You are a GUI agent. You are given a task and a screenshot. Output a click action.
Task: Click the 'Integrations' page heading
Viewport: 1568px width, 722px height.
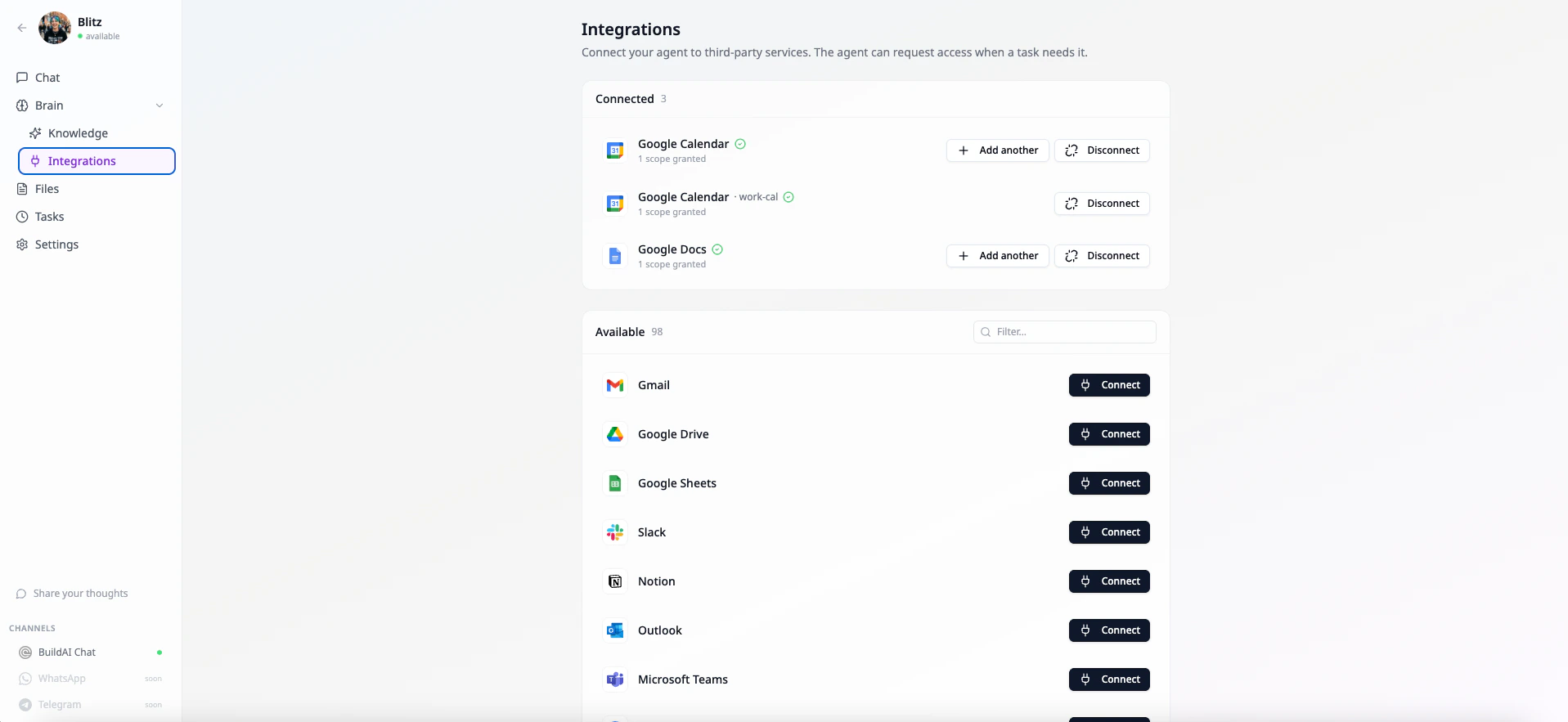click(631, 29)
